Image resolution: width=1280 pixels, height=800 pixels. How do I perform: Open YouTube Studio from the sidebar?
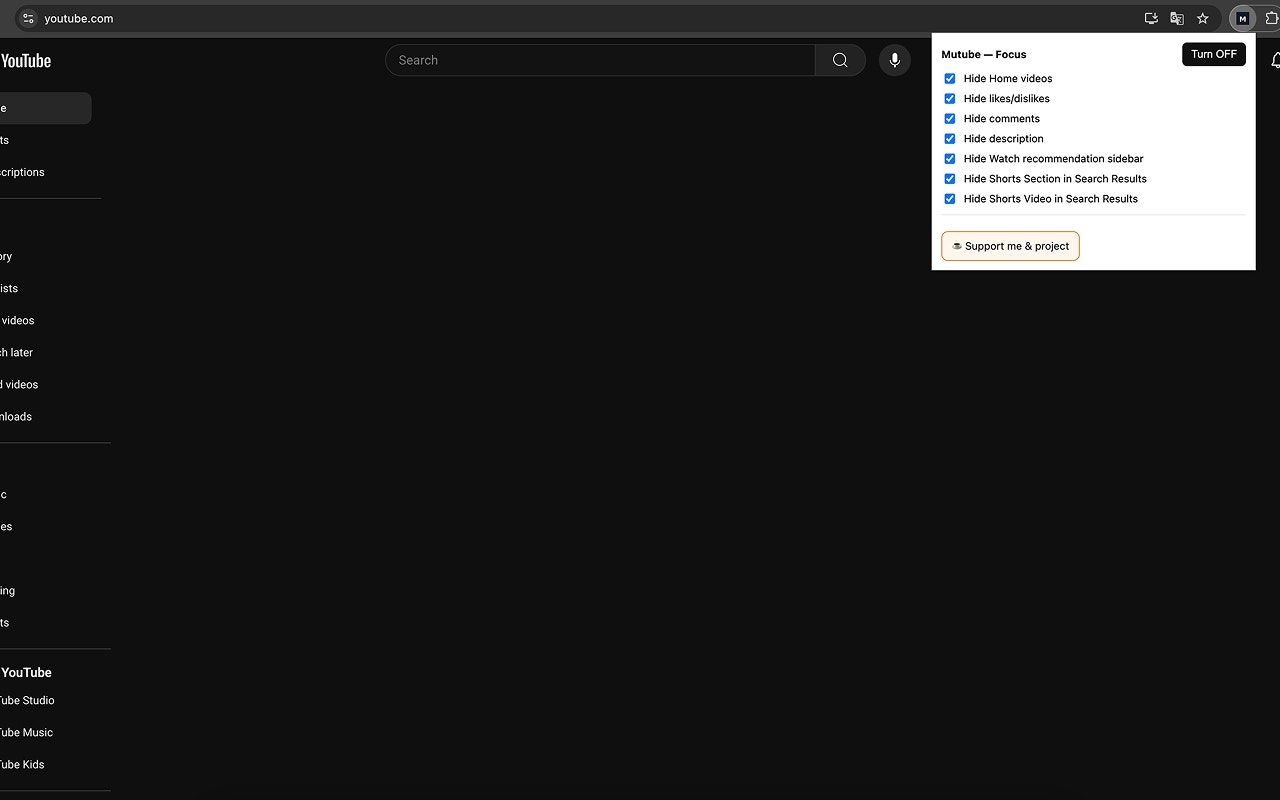(x=27, y=700)
